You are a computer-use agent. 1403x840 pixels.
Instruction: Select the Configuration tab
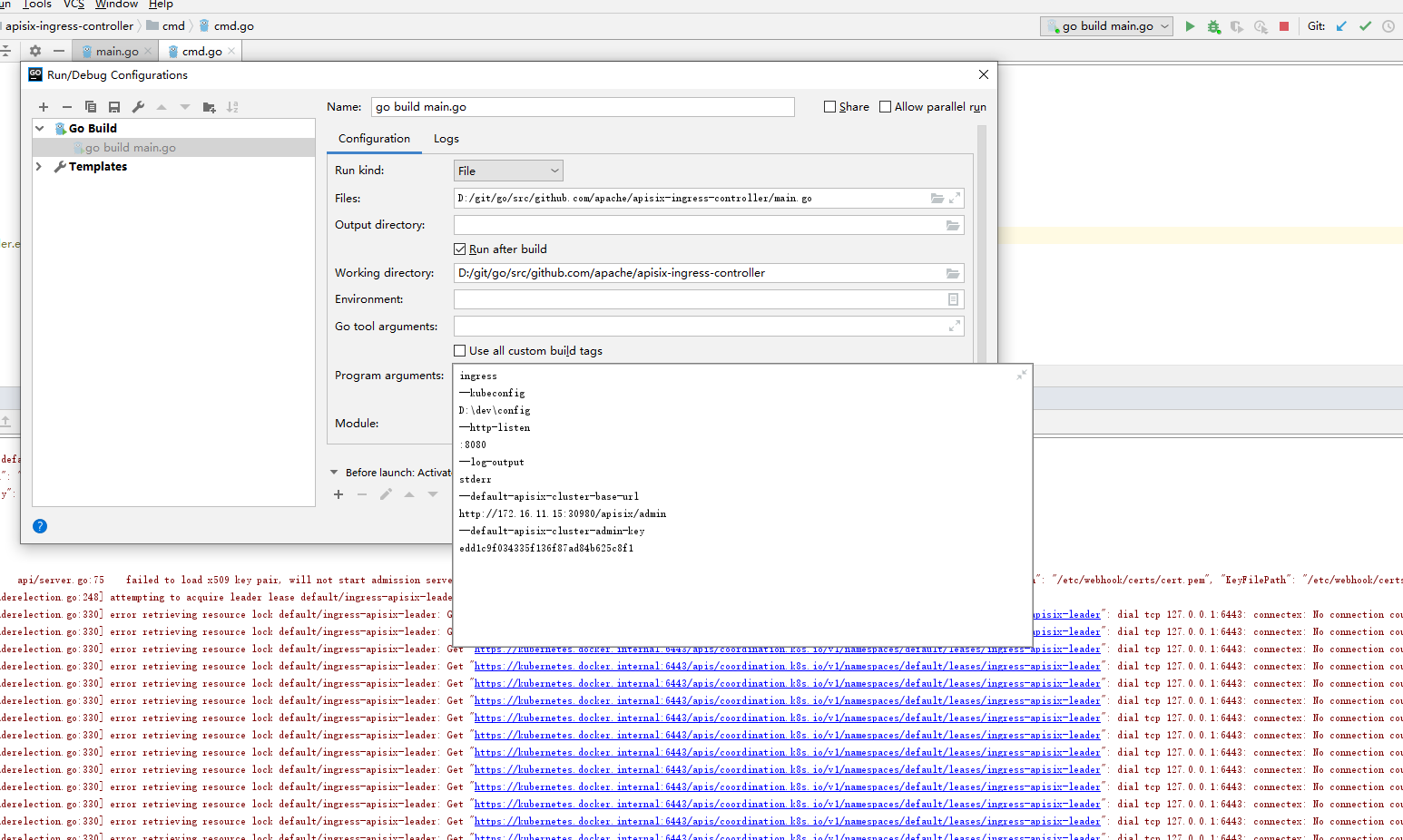tap(374, 139)
